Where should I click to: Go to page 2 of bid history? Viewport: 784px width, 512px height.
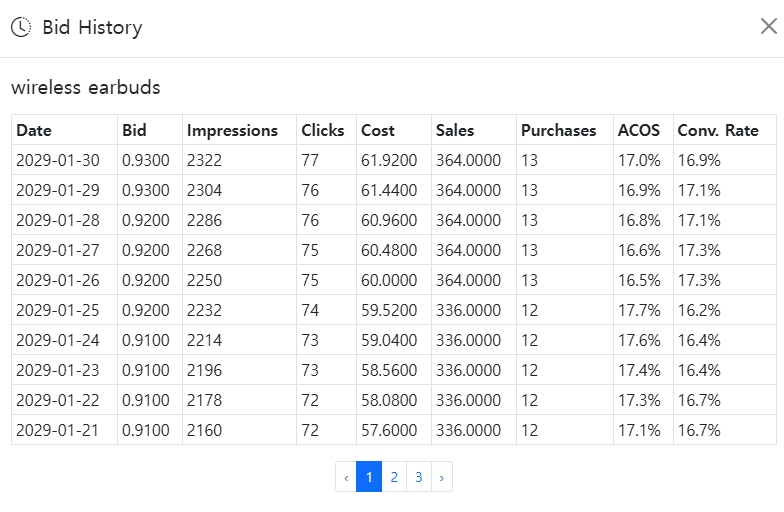pyautogui.click(x=394, y=477)
